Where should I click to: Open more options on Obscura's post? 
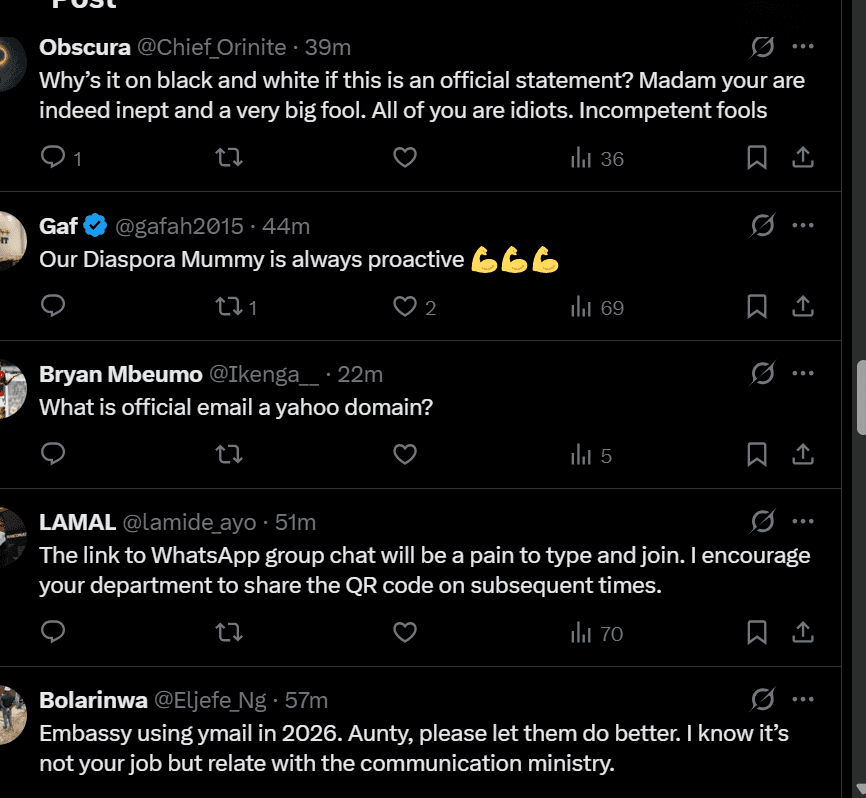click(802, 47)
